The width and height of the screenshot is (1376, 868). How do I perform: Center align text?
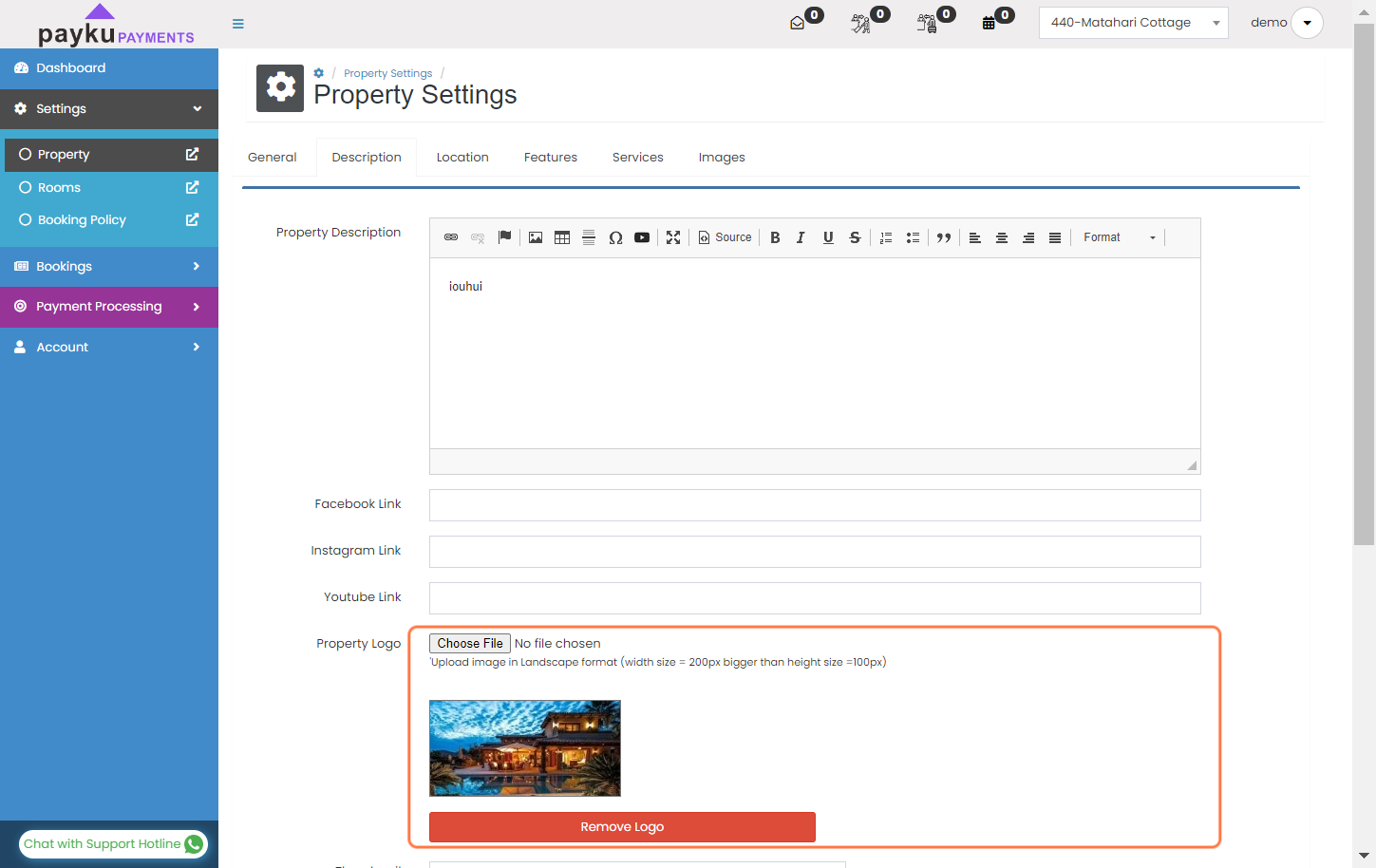1001,237
